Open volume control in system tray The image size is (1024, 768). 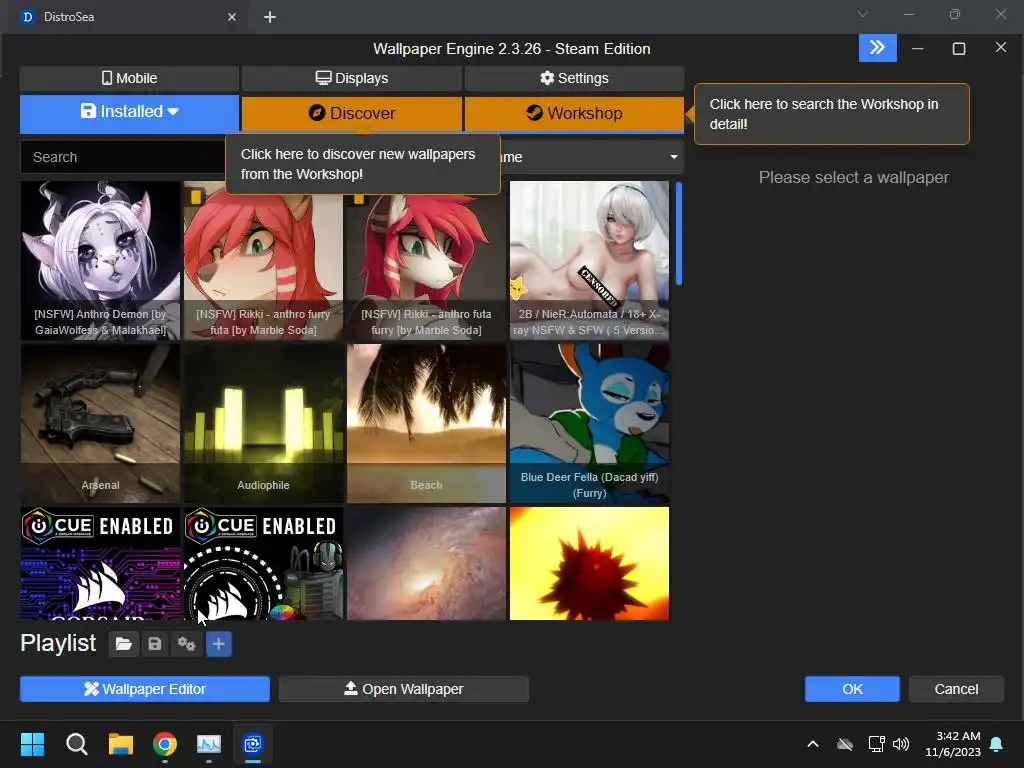click(x=901, y=744)
